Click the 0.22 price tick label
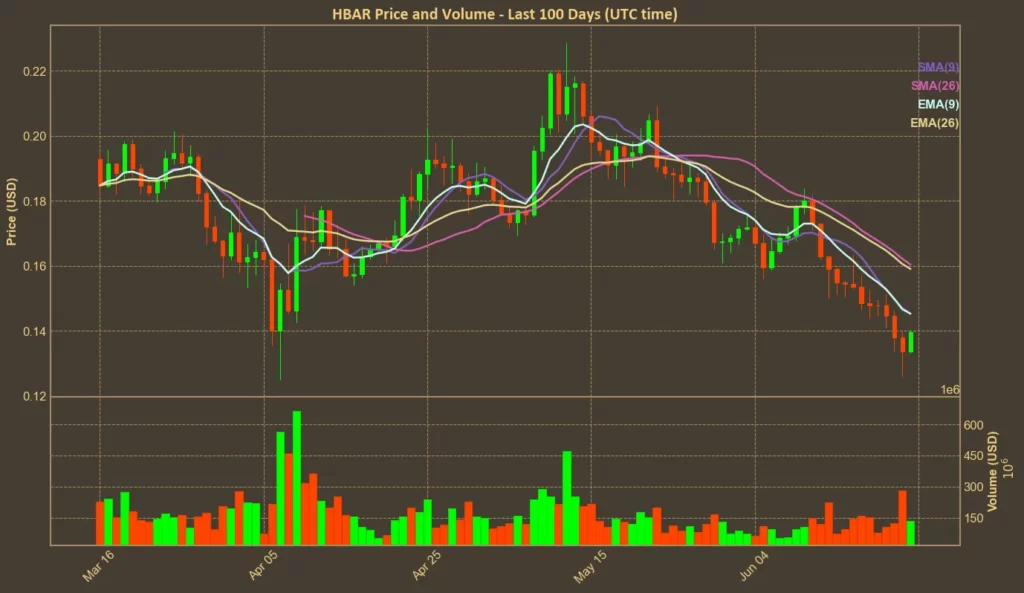The width and height of the screenshot is (1024, 593). coord(35,72)
